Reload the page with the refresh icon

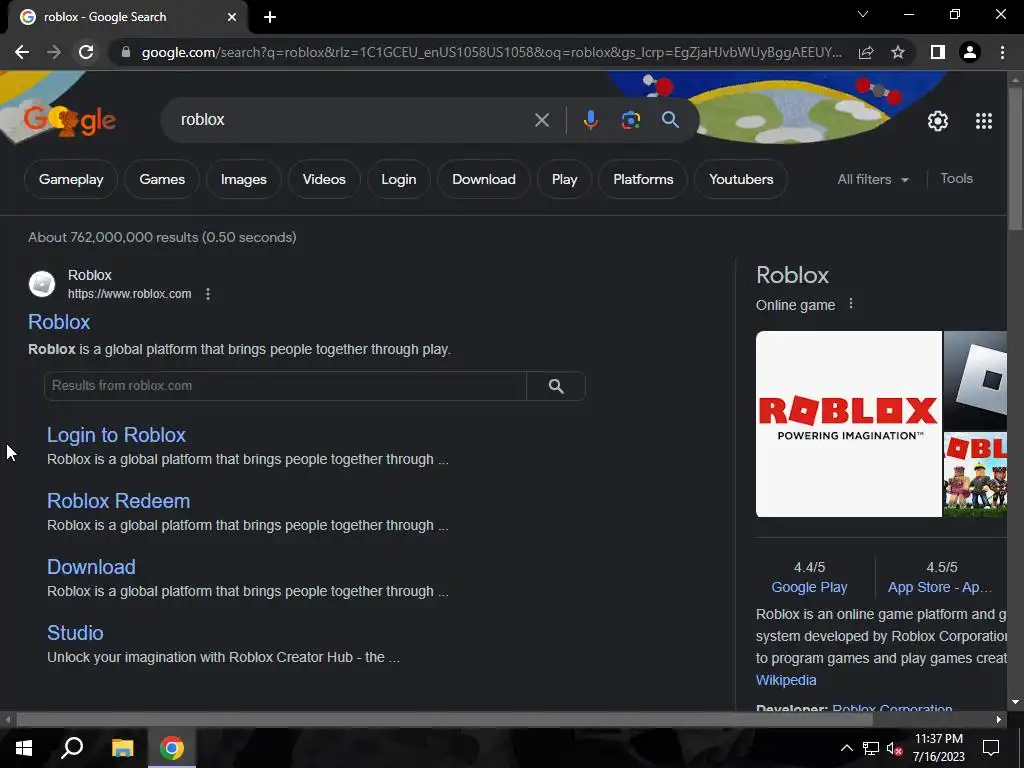pyautogui.click(x=86, y=52)
